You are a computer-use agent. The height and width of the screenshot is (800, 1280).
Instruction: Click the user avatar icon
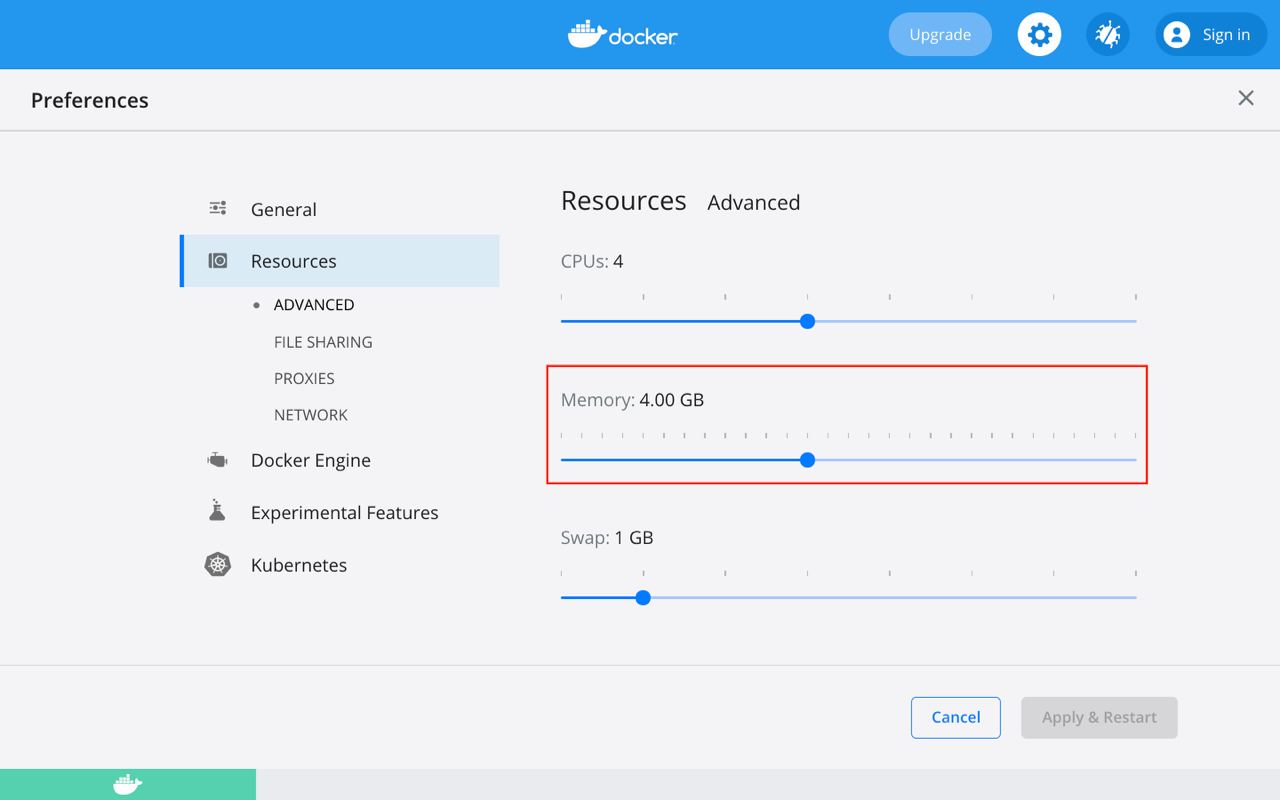pyautogui.click(x=1177, y=35)
